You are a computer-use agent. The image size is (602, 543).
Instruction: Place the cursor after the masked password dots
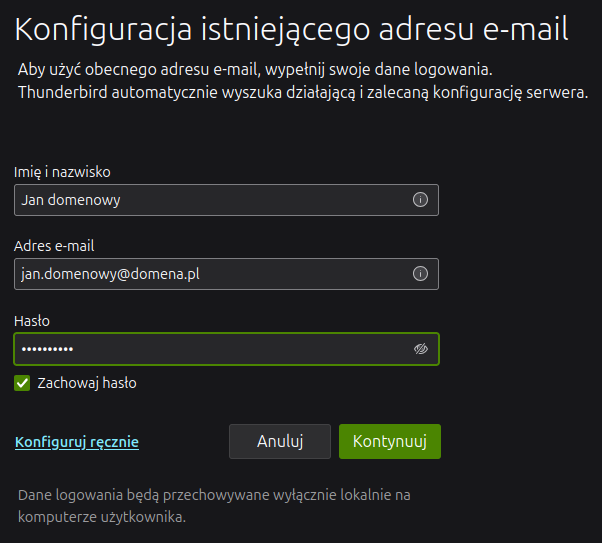click(75, 349)
